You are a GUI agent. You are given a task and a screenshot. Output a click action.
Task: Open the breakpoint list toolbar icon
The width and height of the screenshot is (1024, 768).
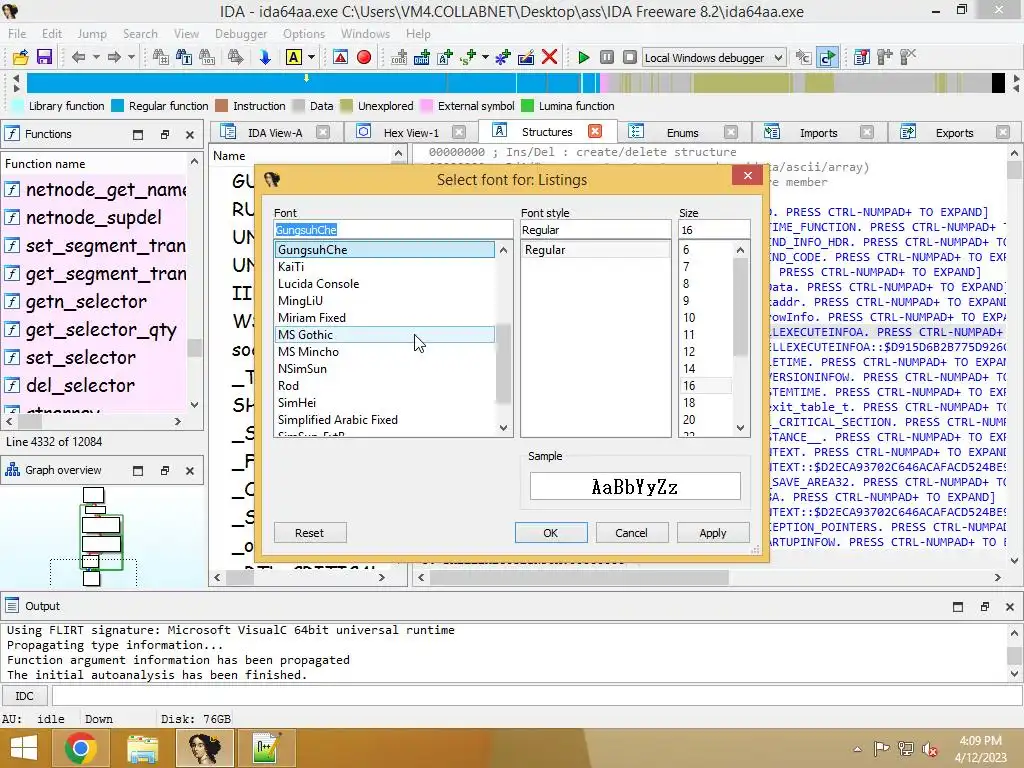tap(861, 57)
